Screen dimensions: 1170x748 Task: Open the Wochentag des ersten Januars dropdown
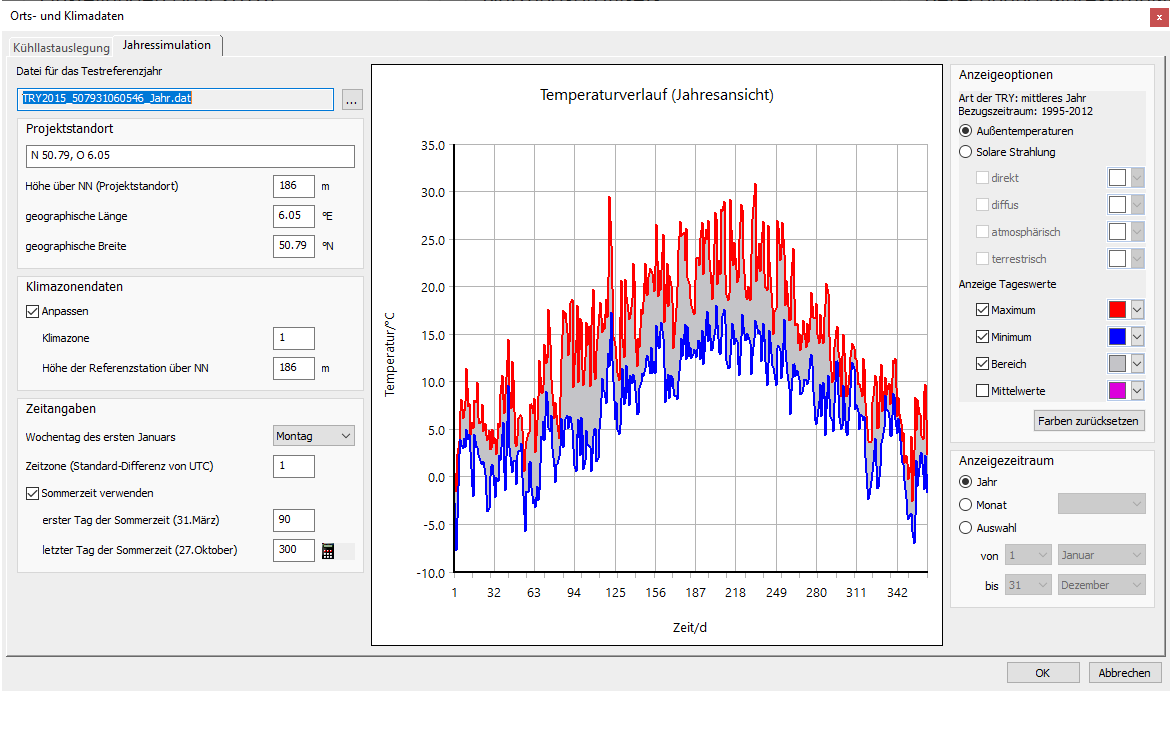[x=314, y=436]
